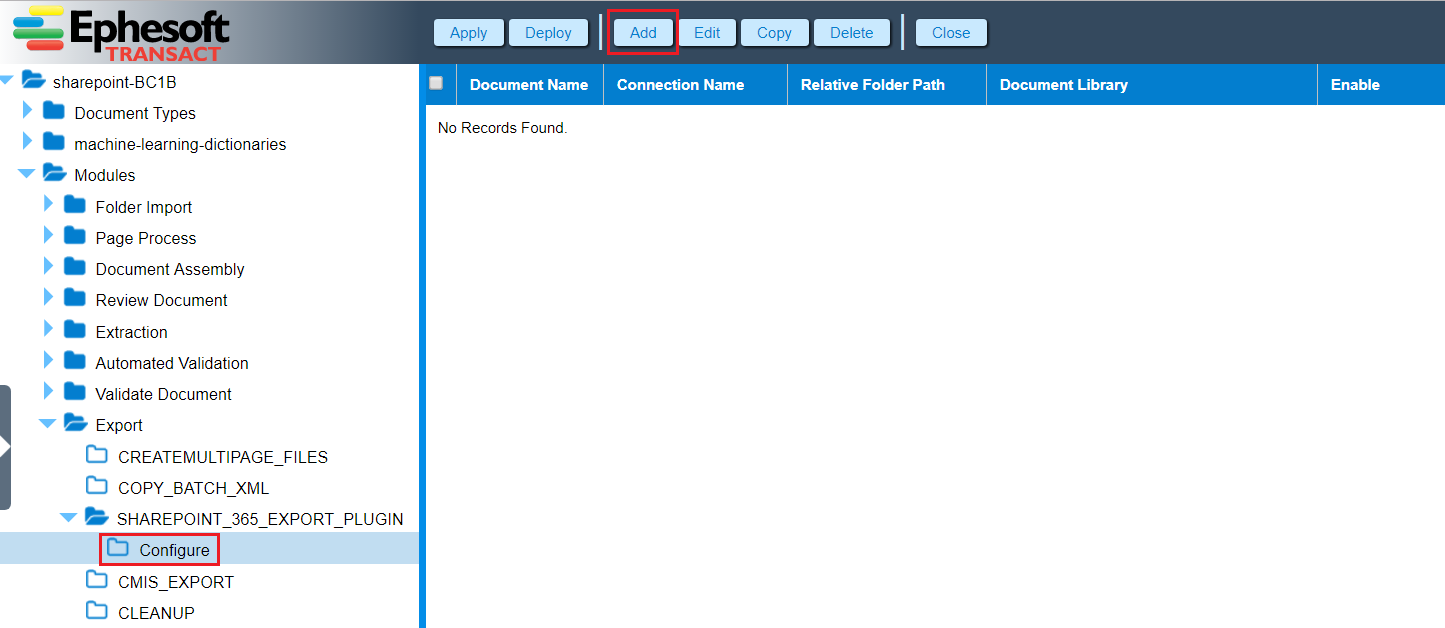Select the CREATEMULTIPAGE_FILES tree item label
1445x628 pixels.
pos(223,457)
